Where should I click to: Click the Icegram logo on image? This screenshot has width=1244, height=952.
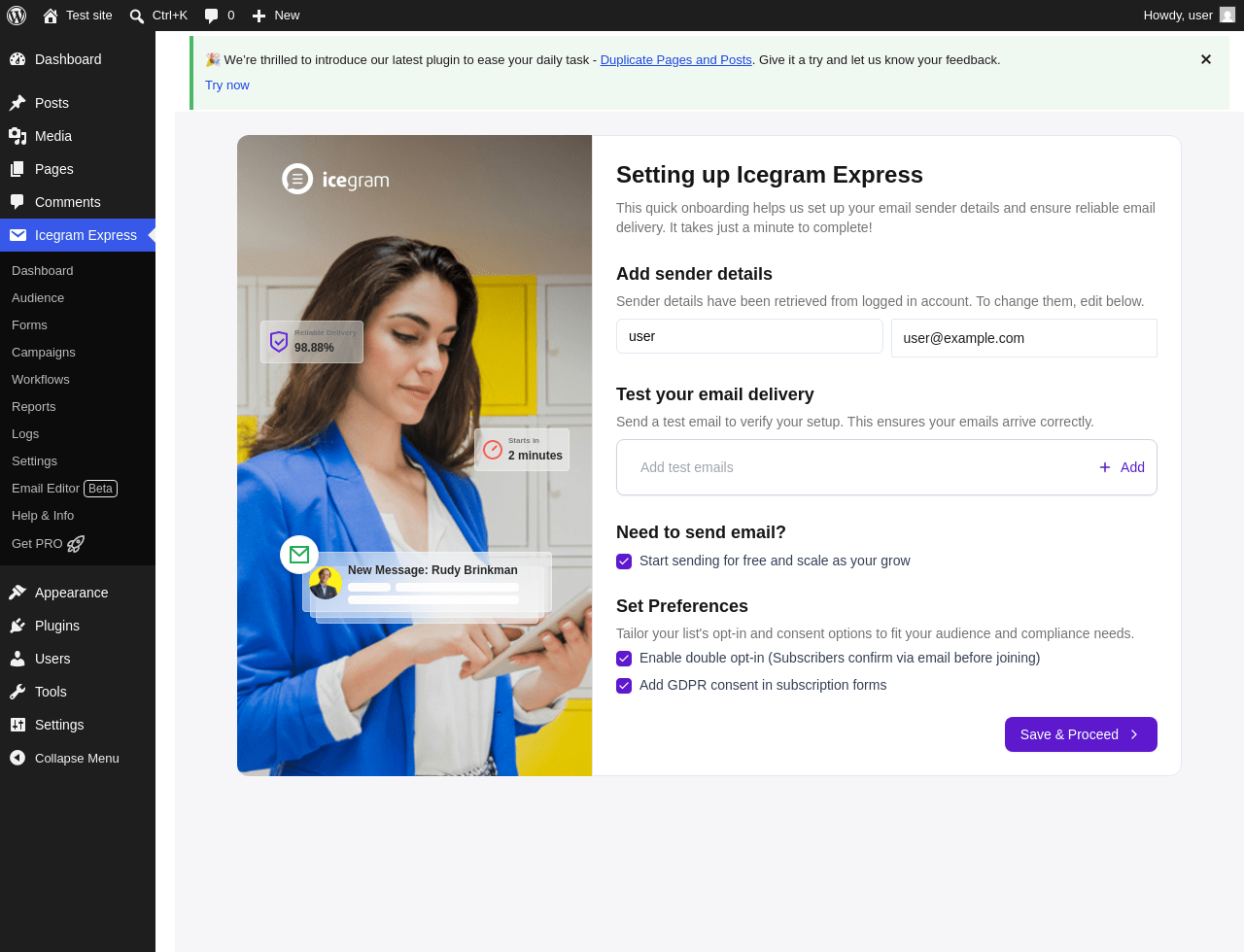[335, 179]
